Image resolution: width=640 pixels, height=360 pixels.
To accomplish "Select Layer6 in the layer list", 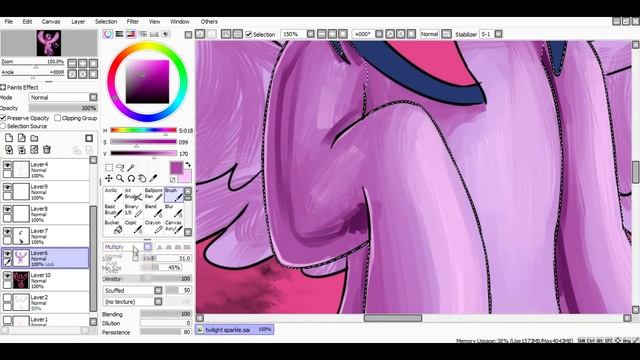I will (45, 258).
